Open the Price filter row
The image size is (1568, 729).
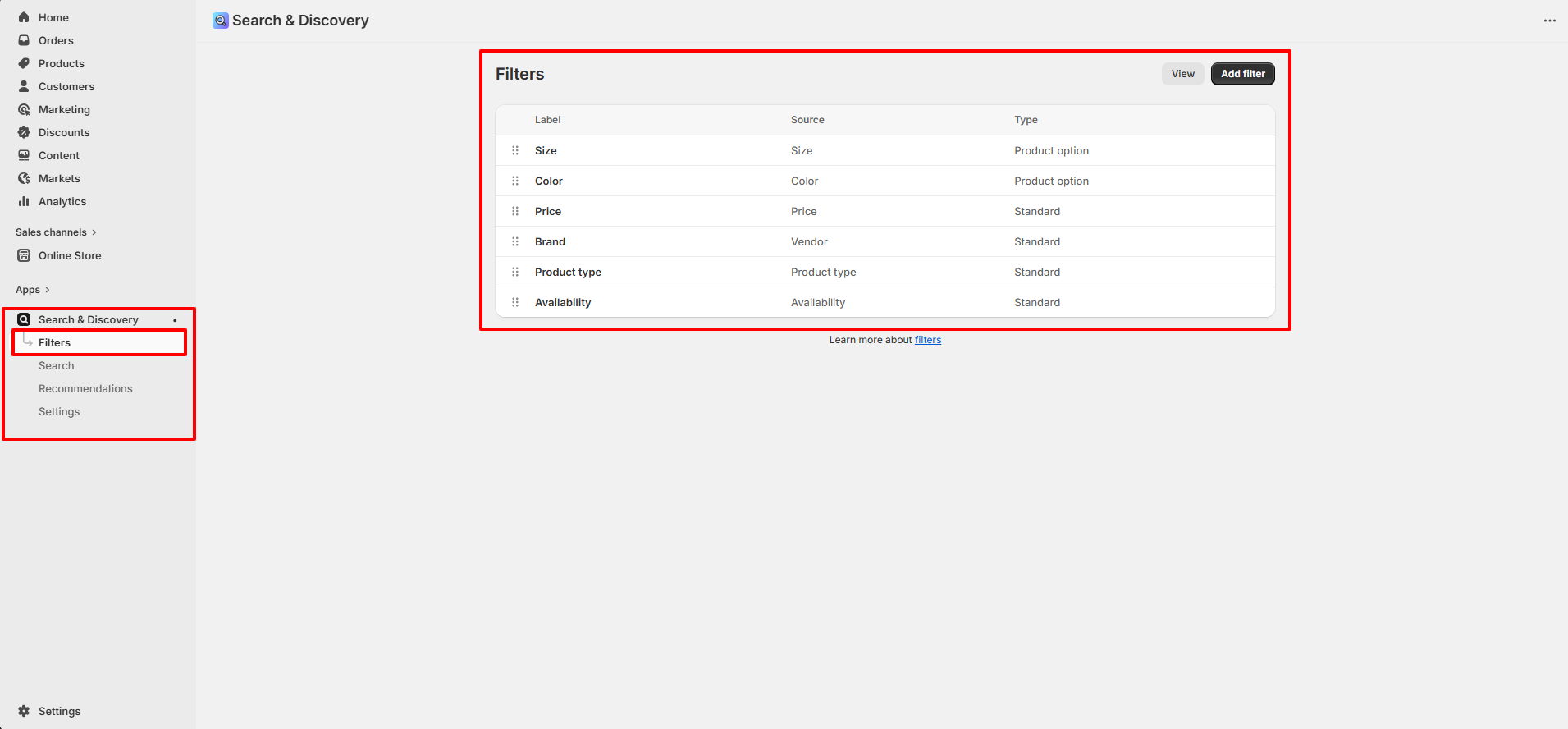point(885,211)
